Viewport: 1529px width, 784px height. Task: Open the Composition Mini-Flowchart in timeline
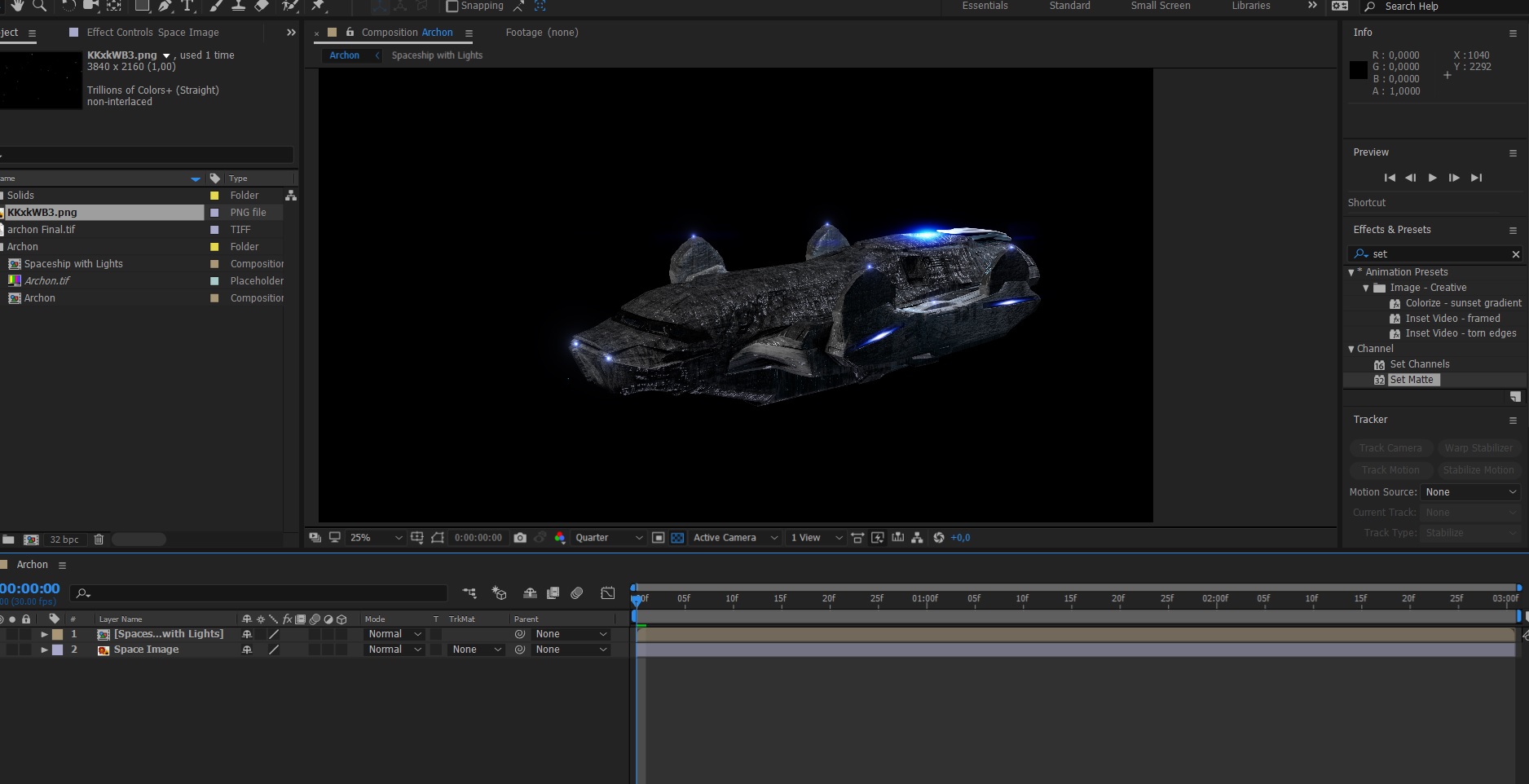coord(469,593)
